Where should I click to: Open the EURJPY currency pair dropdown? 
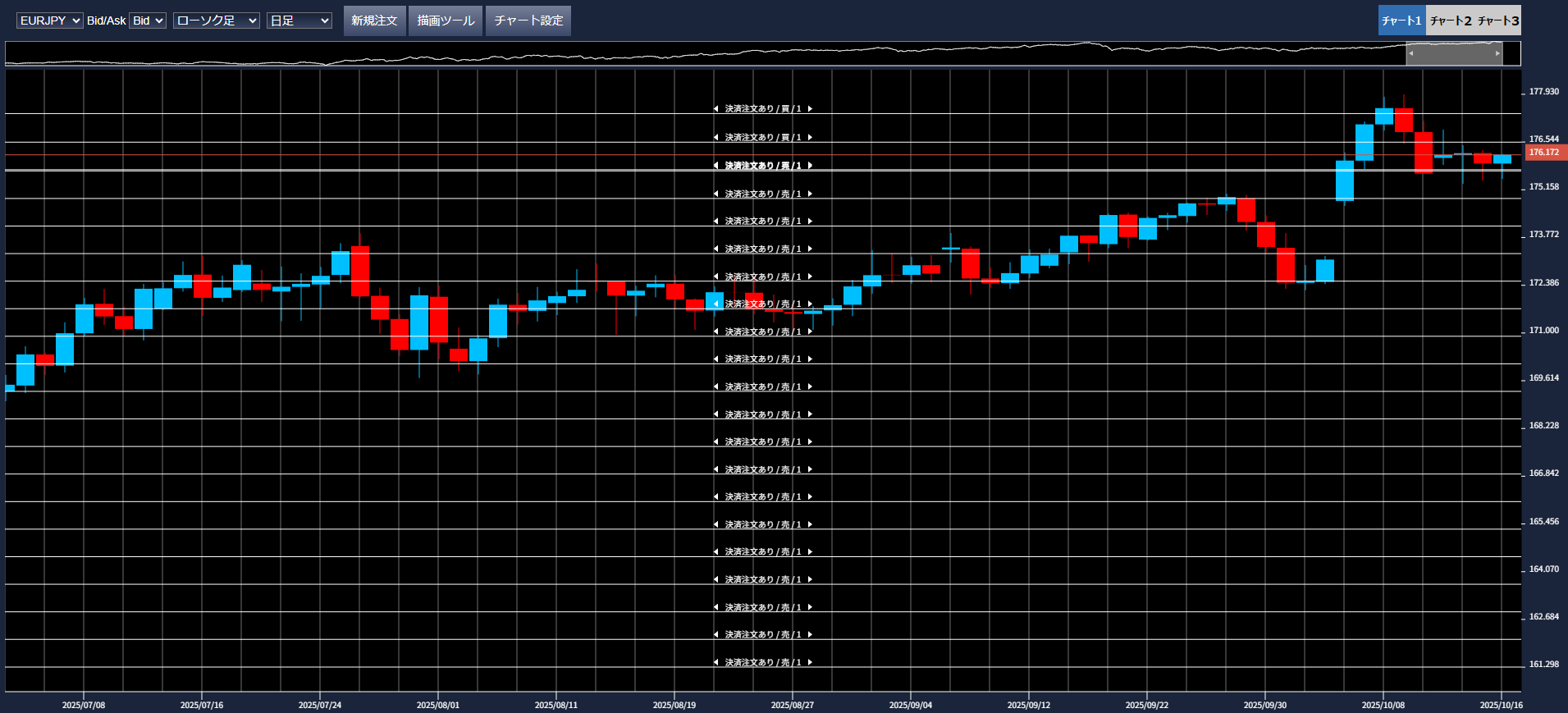49,21
